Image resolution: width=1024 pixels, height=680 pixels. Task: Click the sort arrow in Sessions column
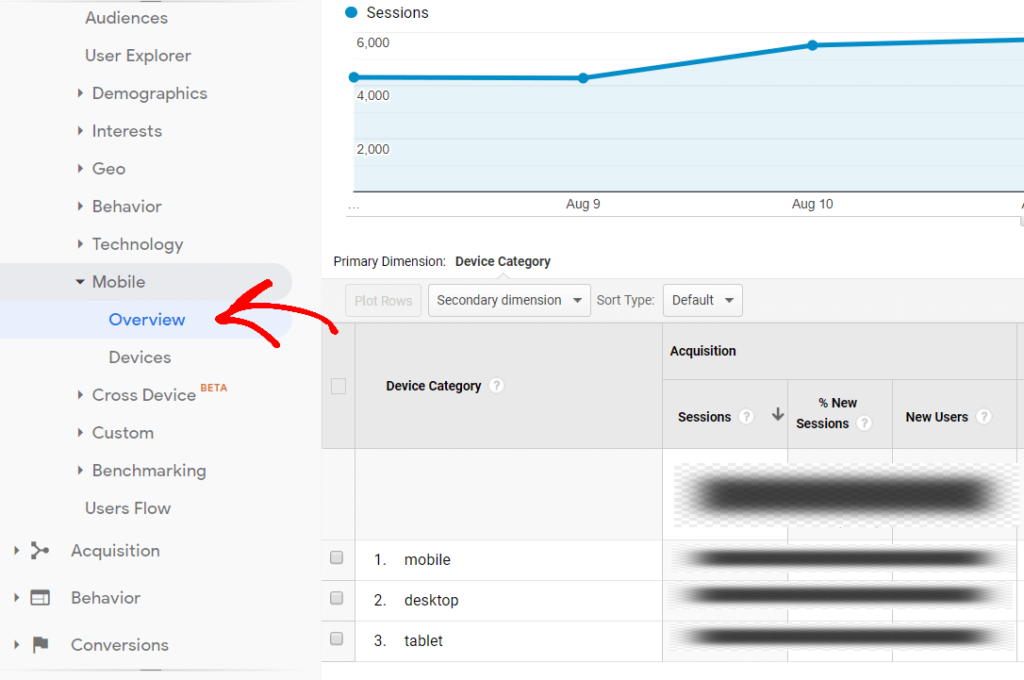[777, 414]
